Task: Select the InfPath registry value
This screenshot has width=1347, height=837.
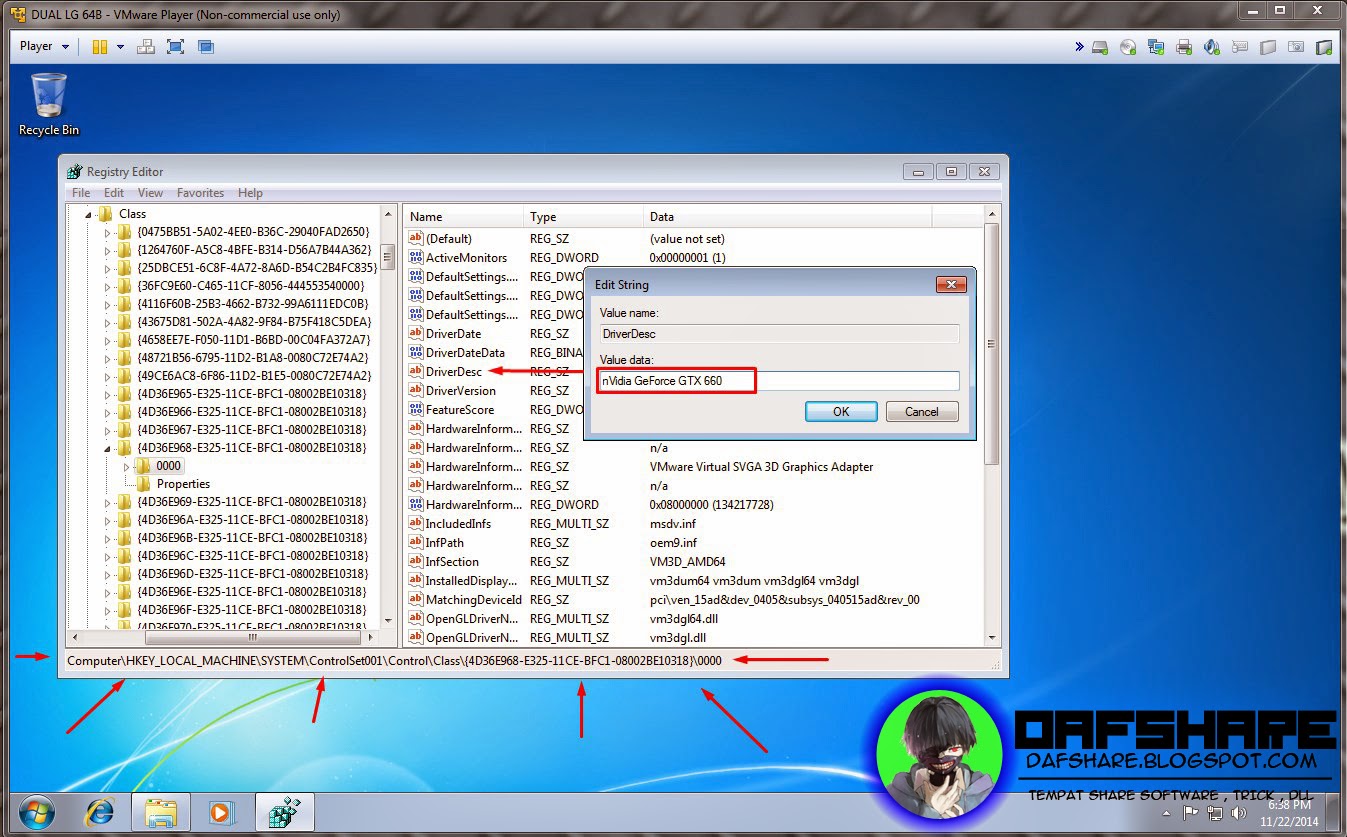Action: (x=446, y=543)
